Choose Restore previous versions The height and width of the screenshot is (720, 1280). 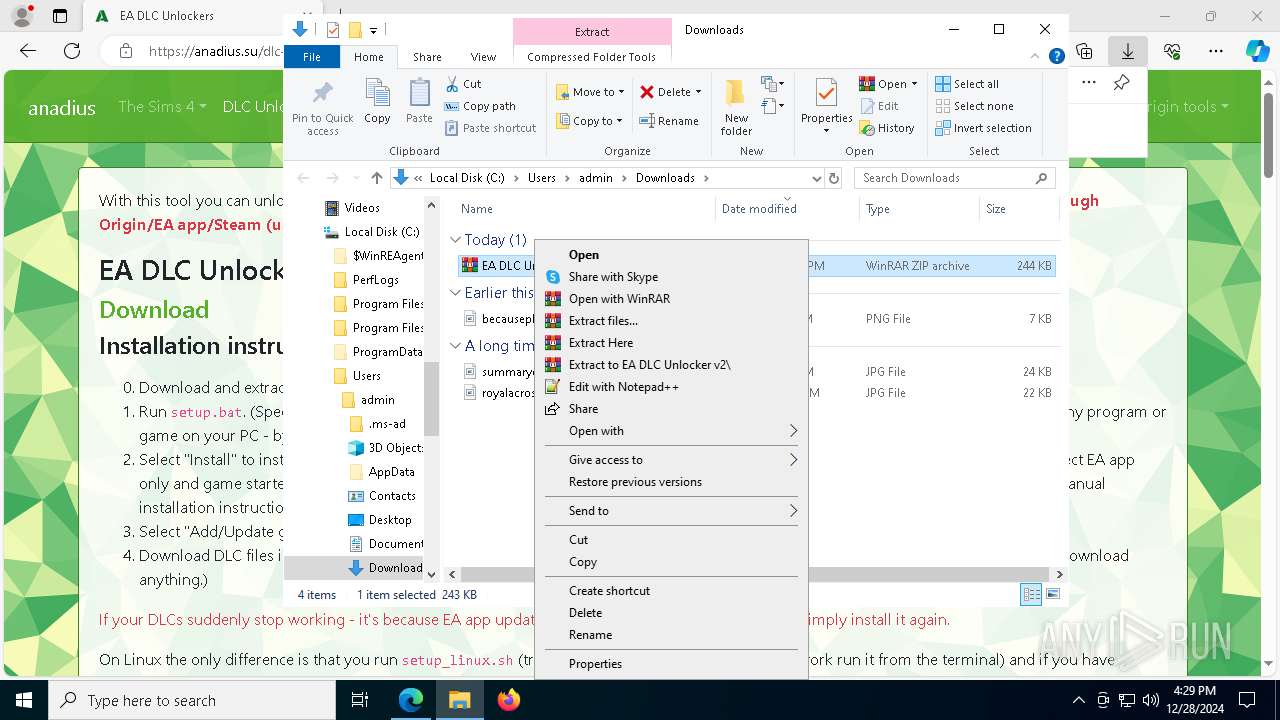pos(671,482)
